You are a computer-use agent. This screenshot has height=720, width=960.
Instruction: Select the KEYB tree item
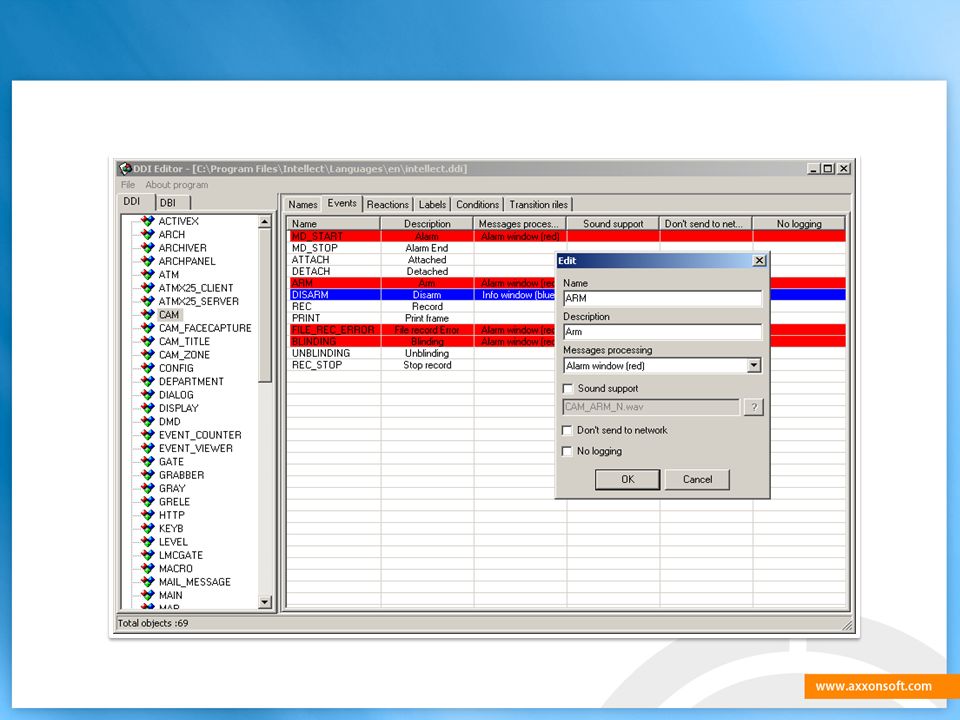171,528
